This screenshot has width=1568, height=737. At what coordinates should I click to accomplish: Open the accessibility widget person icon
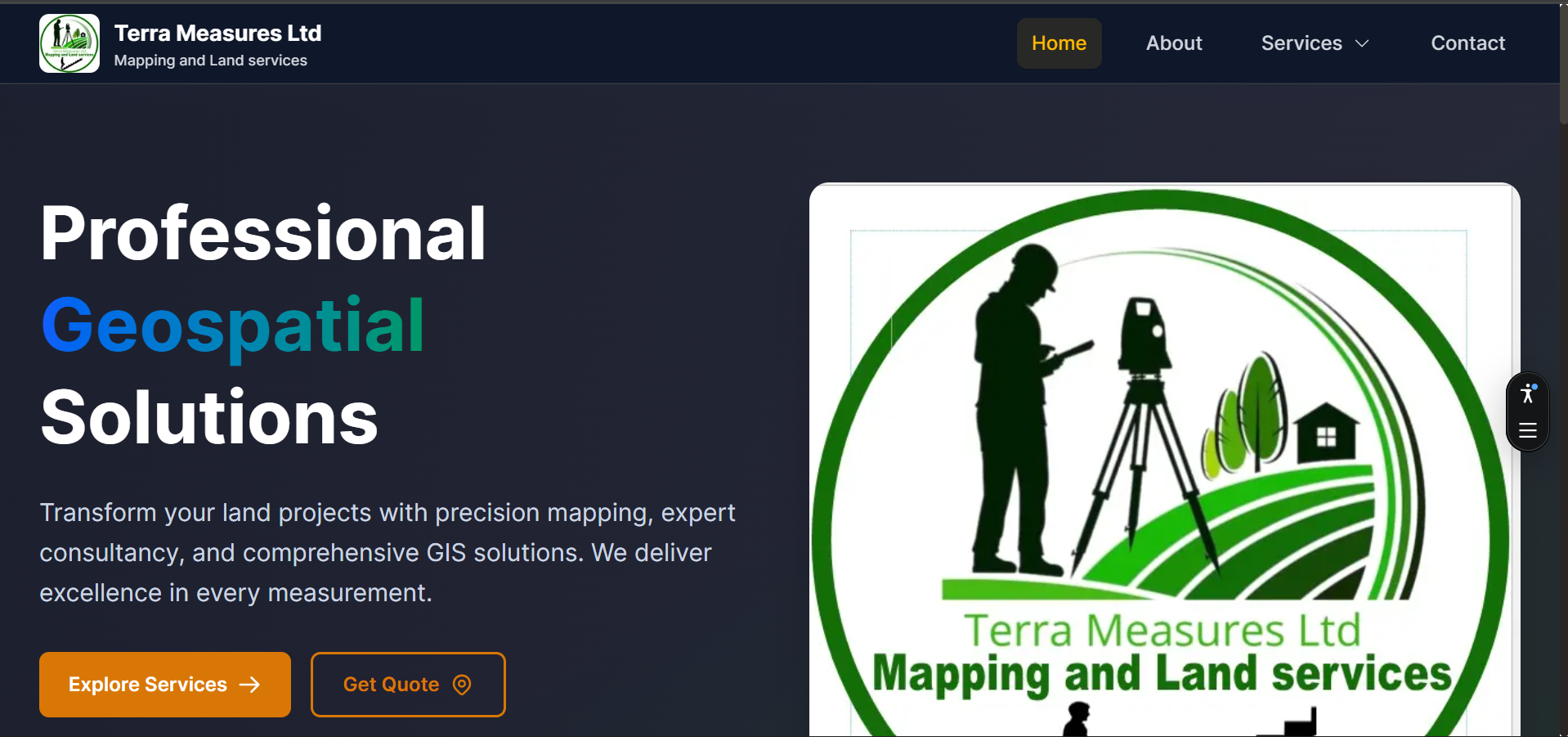coord(1525,393)
